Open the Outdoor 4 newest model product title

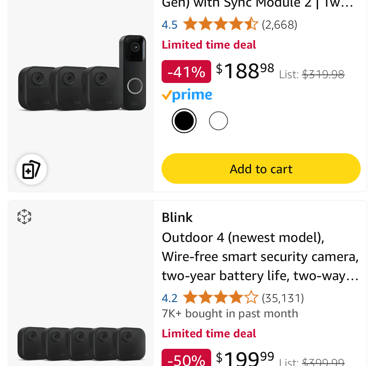(x=260, y=257)
